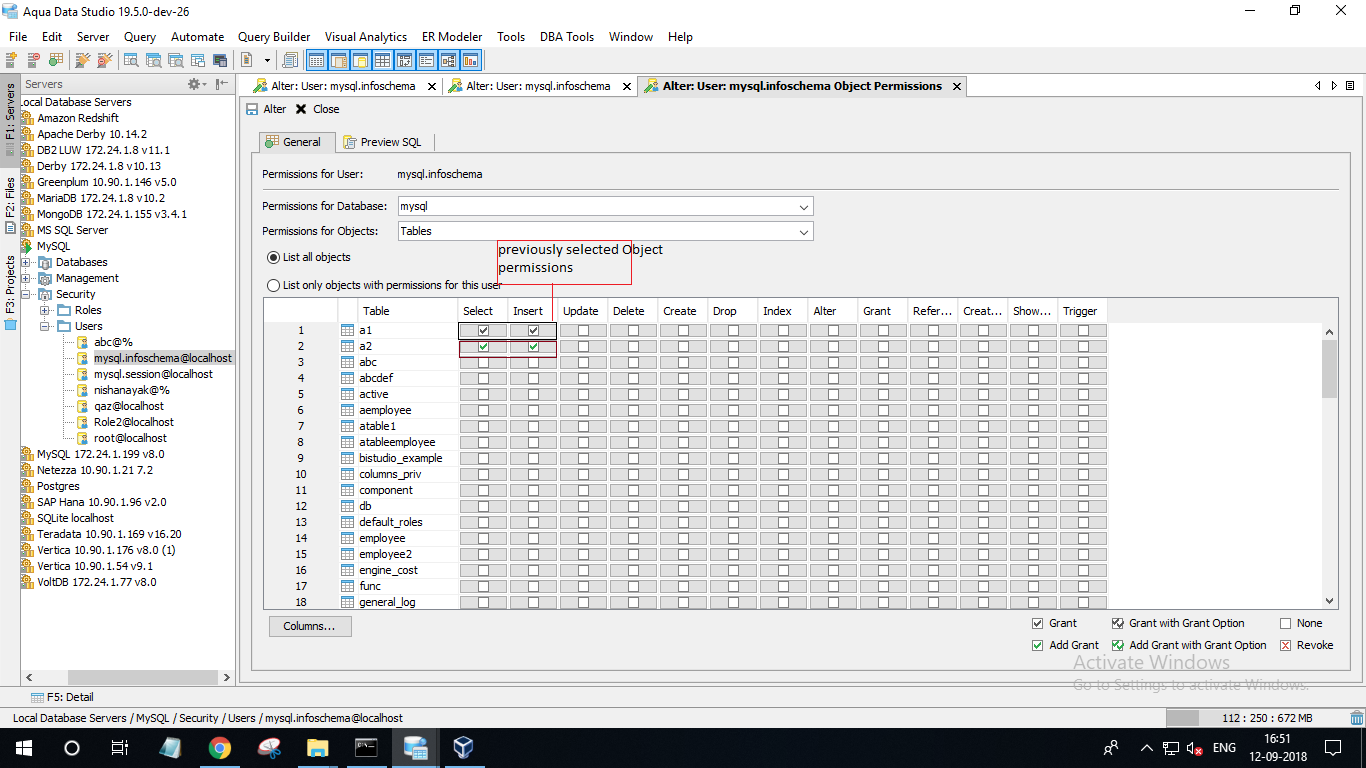Select List only objects with permissions radio

click(274, 285)
